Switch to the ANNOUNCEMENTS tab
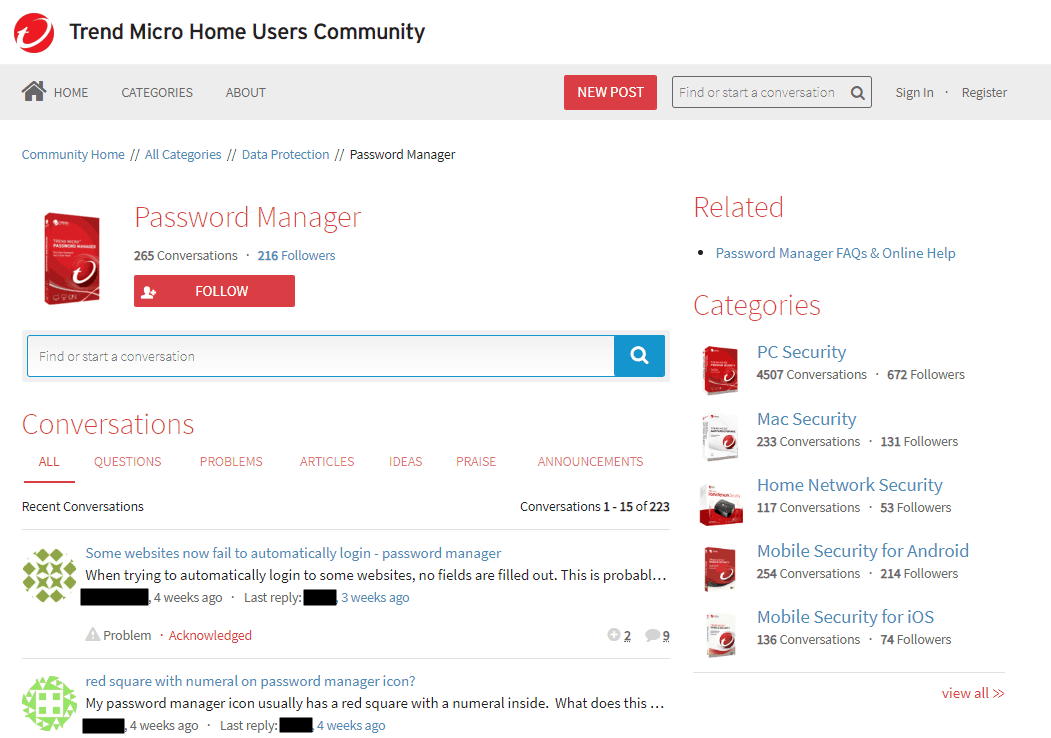Viewport: 1051px width, 738px height. pos(590,461)
